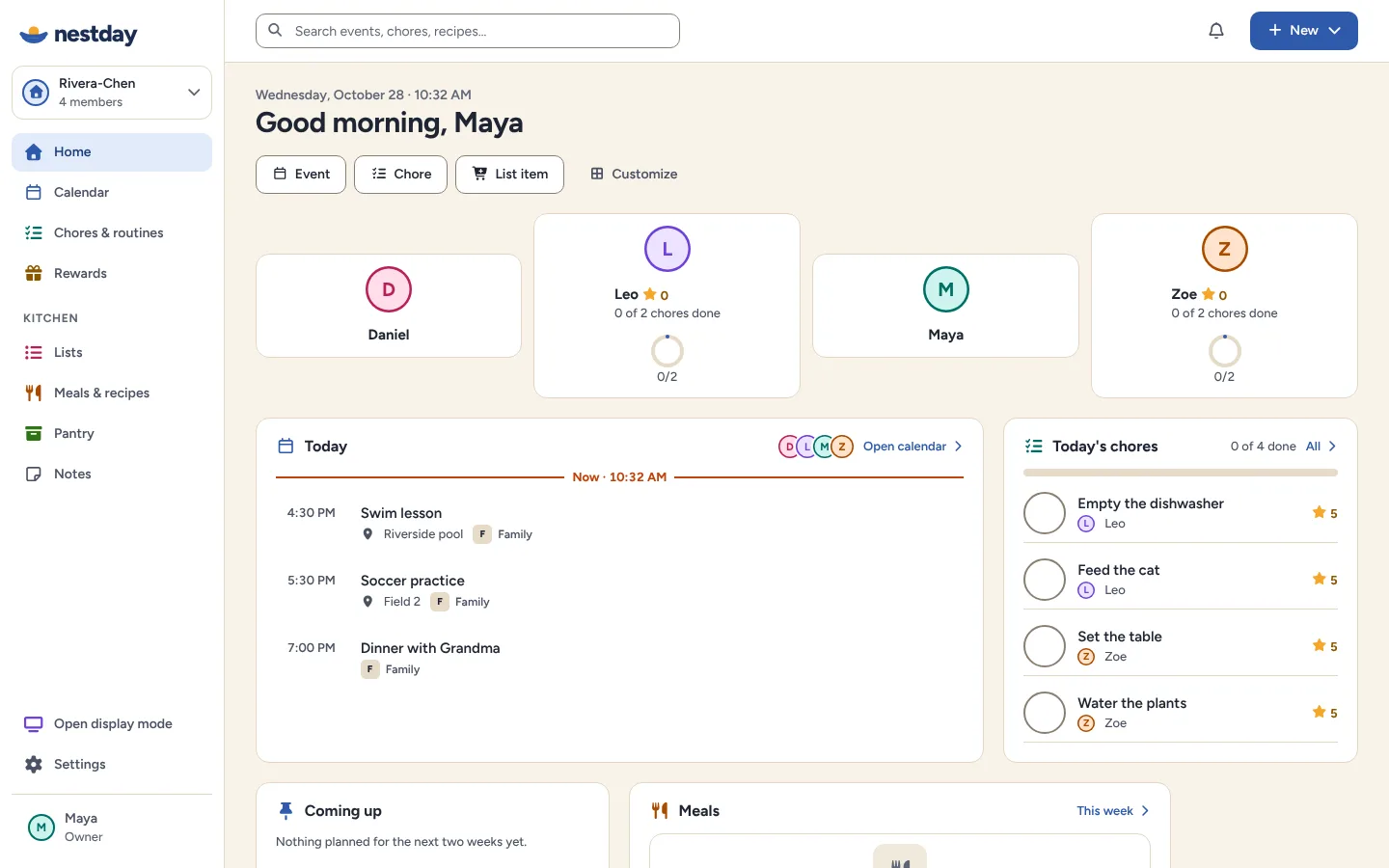Click Leo's avatar in member cards
The width and height of the screenshot is (1389, 868).
coord(667,249)
